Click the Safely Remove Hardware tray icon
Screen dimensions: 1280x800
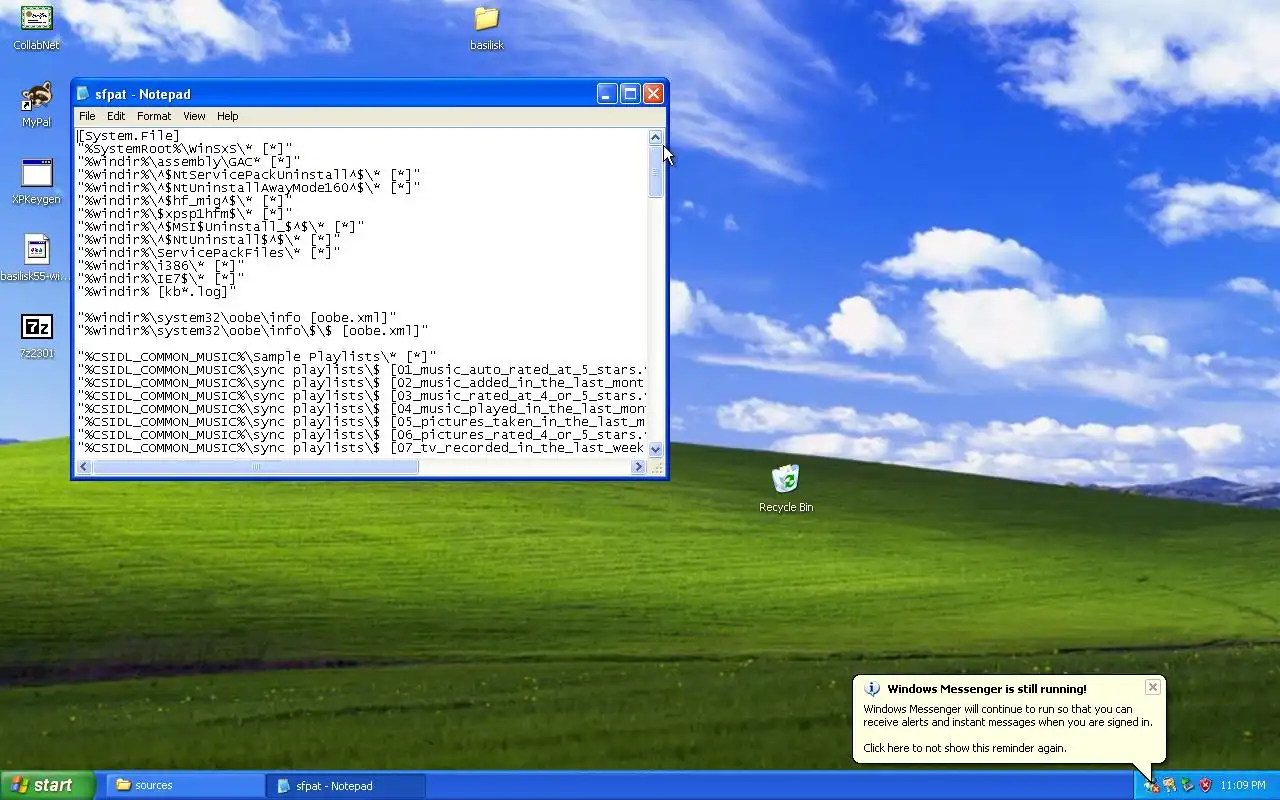[x=1188, y=786]
